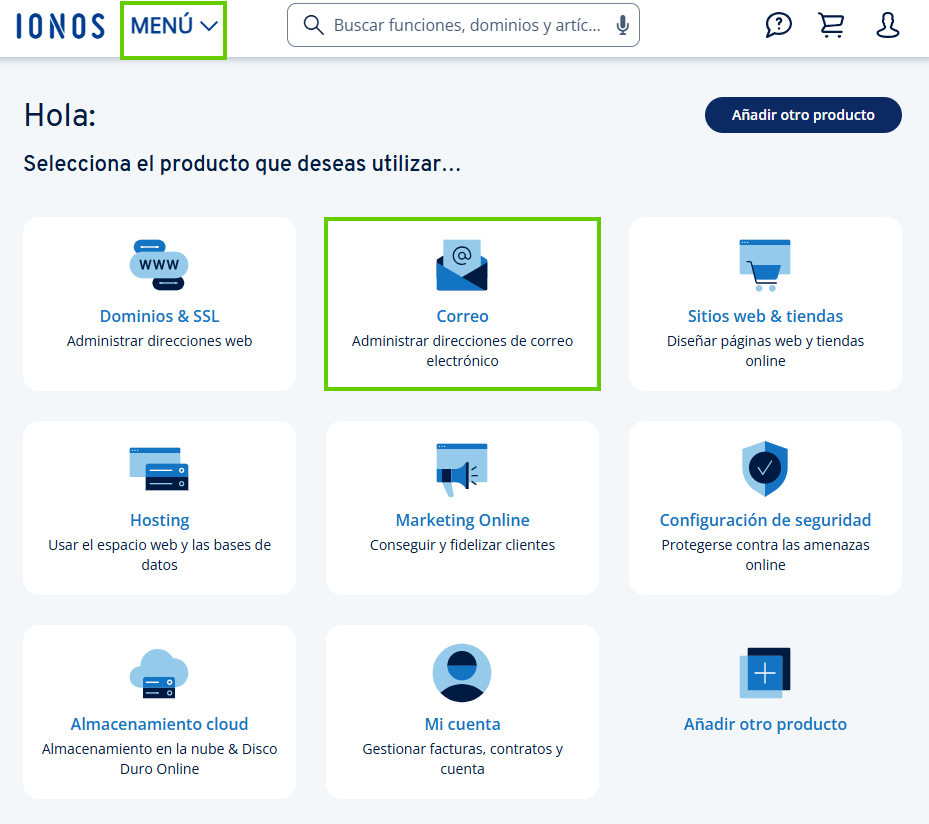Click the Marketing Online megaphone icon
This screenshot has width=929, height=824.
pos(462,469)
